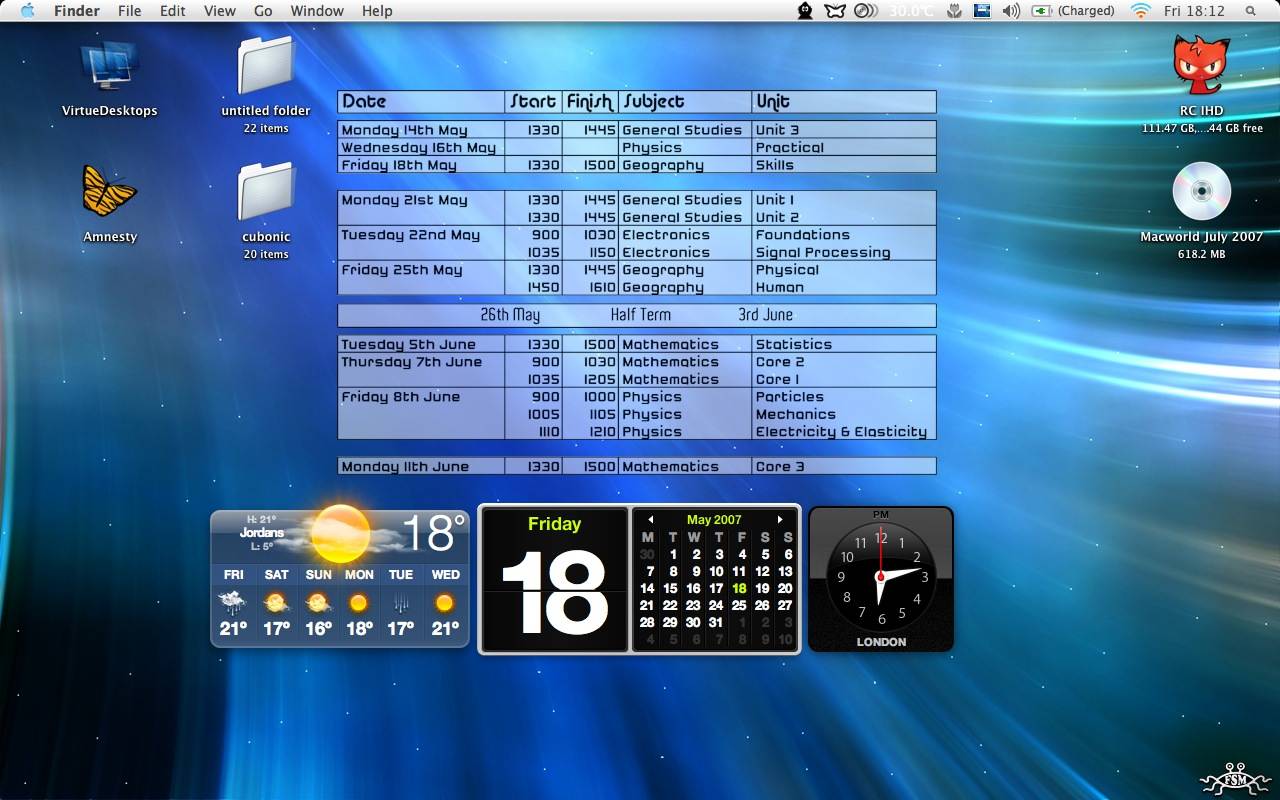Click the Date column header

(x=422, y=101)
